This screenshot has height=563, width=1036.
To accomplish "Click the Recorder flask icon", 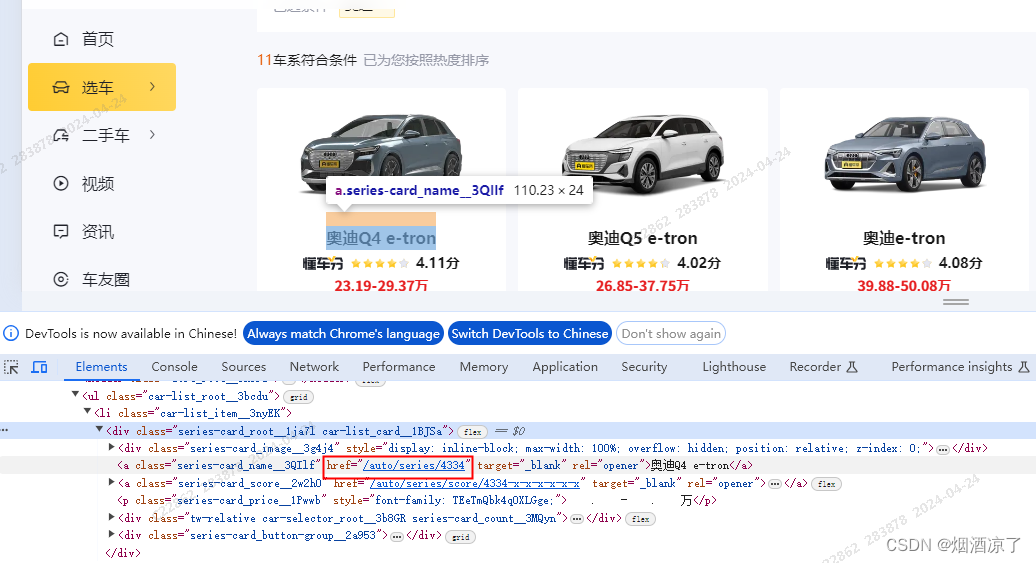I will [852, 367].
